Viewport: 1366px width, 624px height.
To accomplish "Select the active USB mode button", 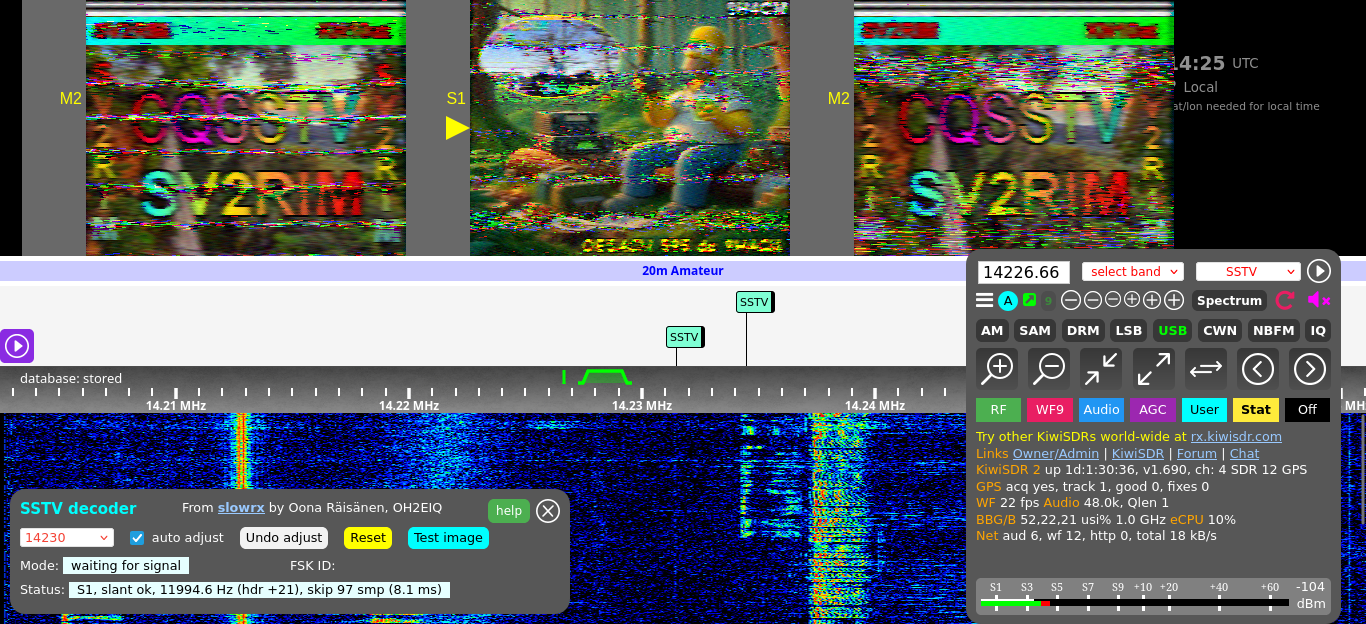I will (1173, 330).
